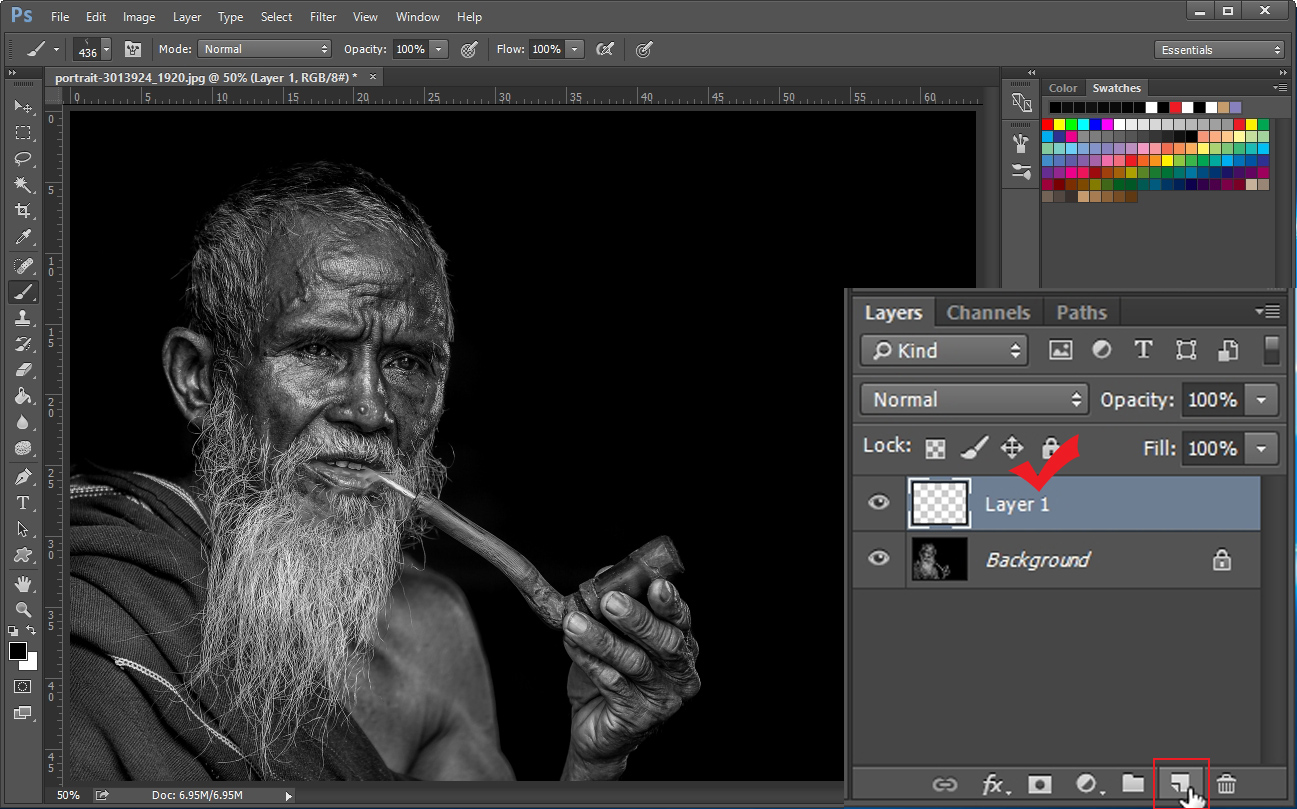Click the Delete Layer trash icon
The image size is (1297, 809).
pyautogui.click(x=1226, y=784)
